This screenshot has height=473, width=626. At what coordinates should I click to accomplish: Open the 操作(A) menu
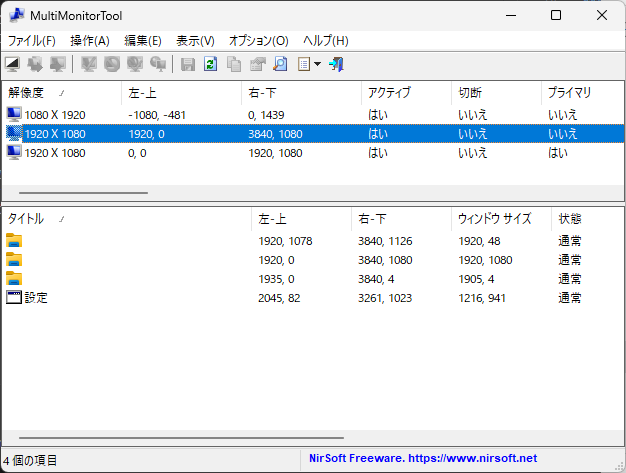pos(90,41)
